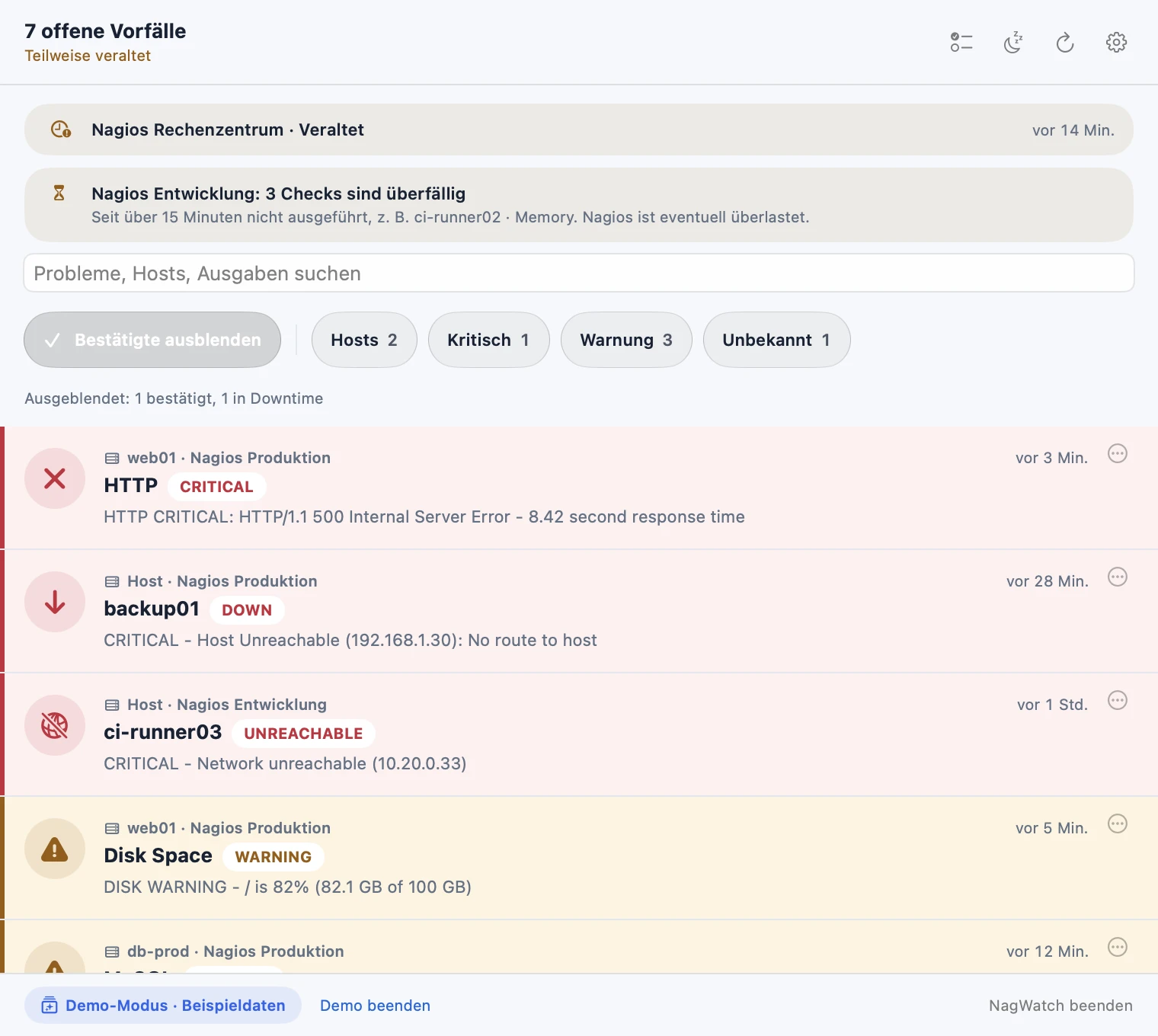Open more options for db-prod incident
The height and width of the screenshot is (1036, 1158).
(1118, 948)
